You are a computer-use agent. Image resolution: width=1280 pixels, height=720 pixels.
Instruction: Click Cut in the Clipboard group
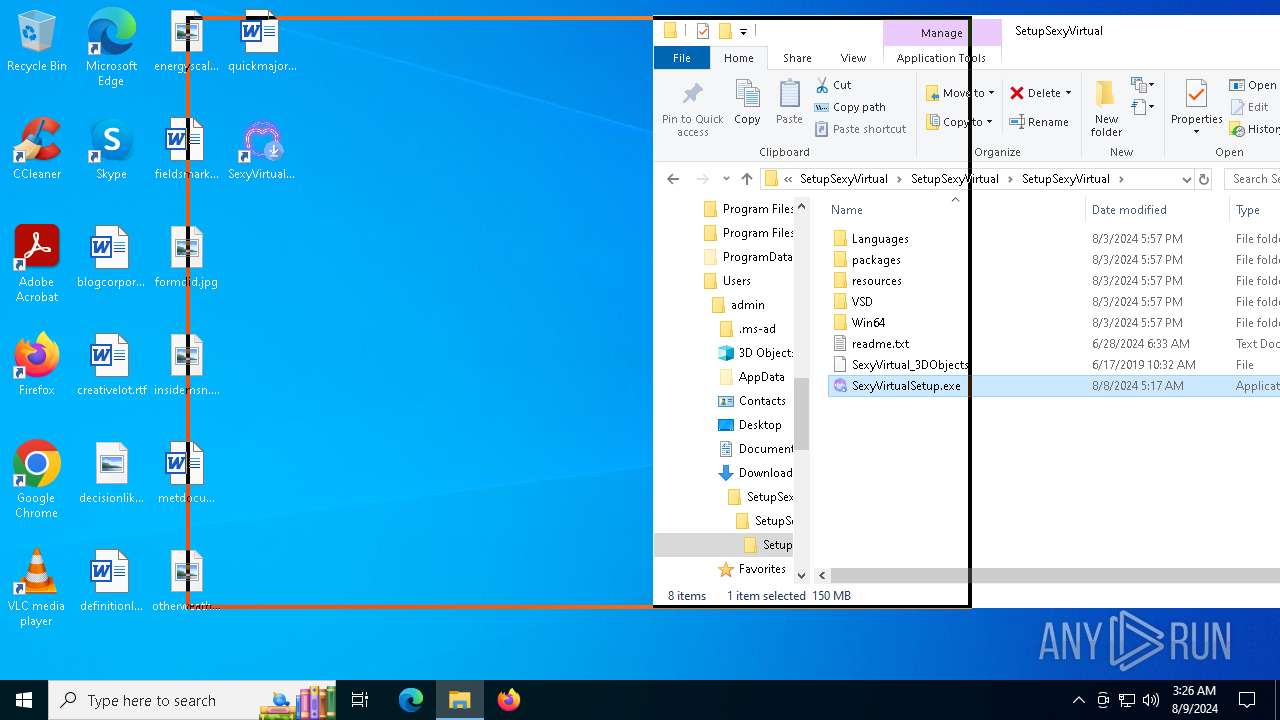833,85
